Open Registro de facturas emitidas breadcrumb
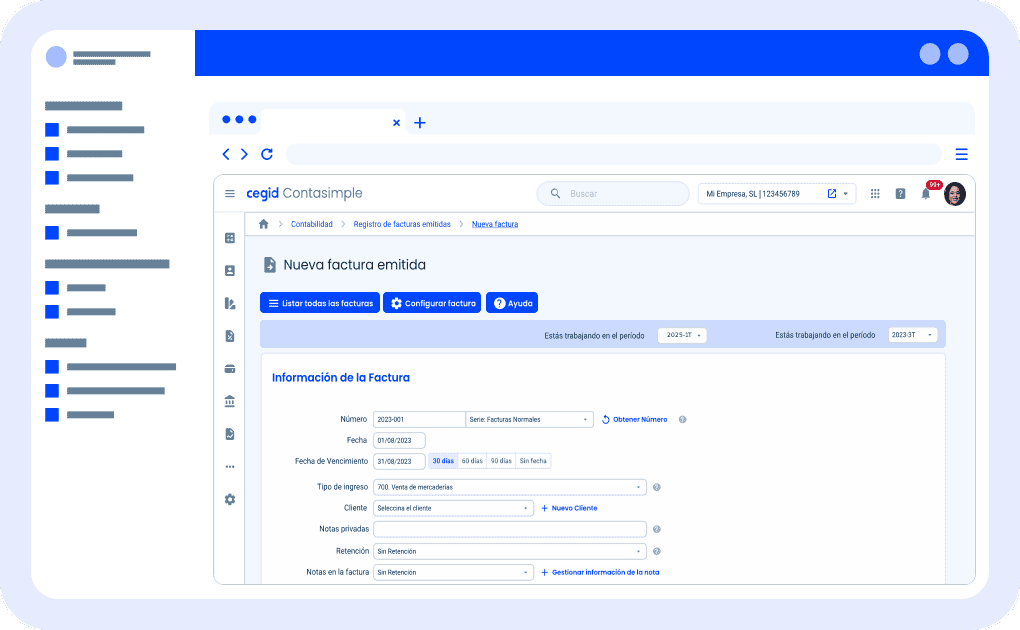1020x630 pixels. click(402, 225)
